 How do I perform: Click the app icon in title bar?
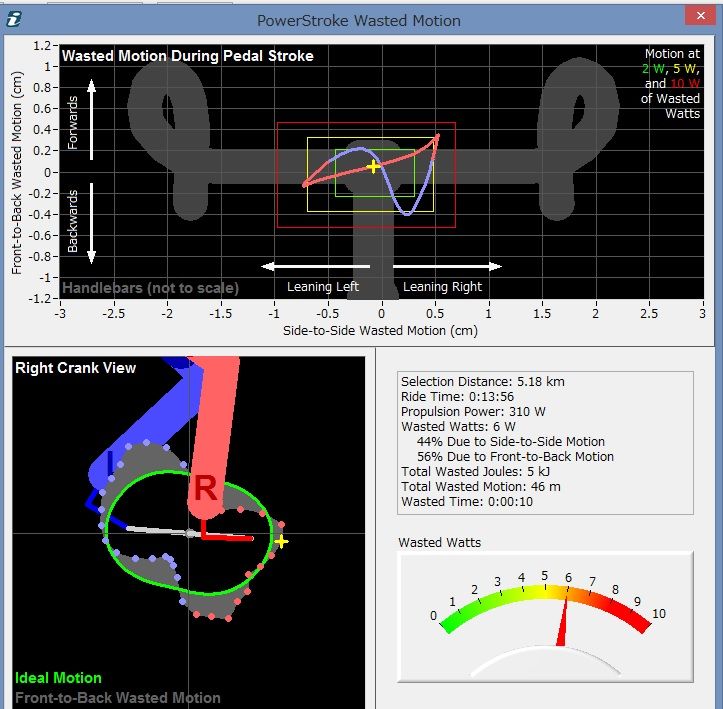point(14,19)
